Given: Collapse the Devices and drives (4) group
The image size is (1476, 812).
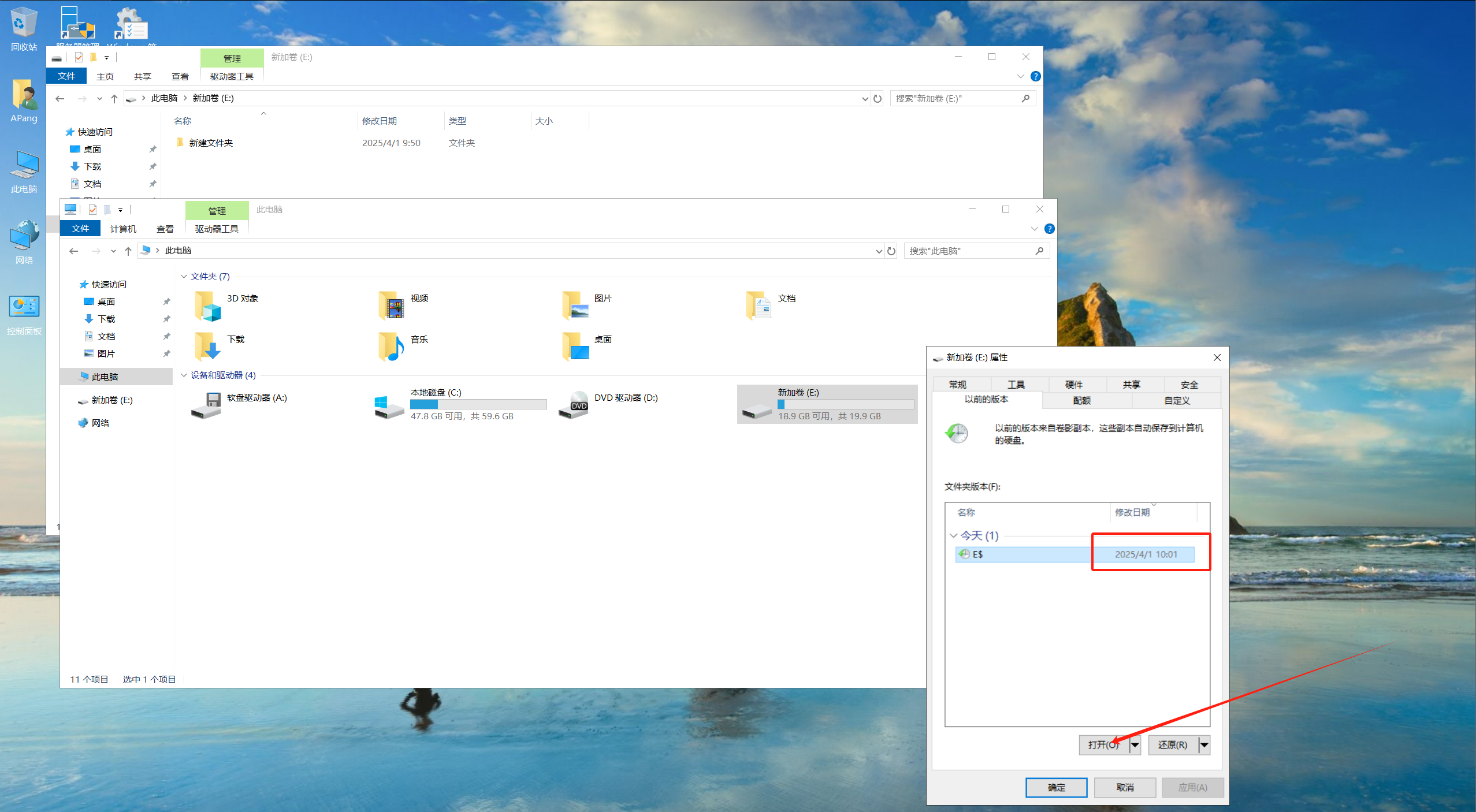Looking at the screenshot, I should [x=184, y=375].
